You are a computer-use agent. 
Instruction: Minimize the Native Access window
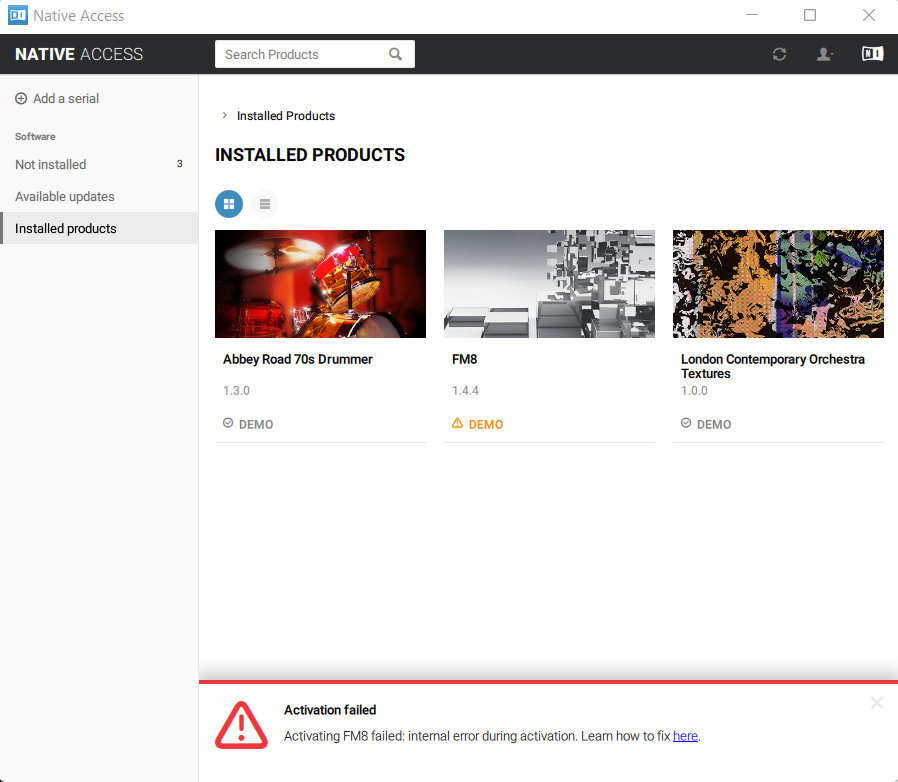tap(751, 15)
